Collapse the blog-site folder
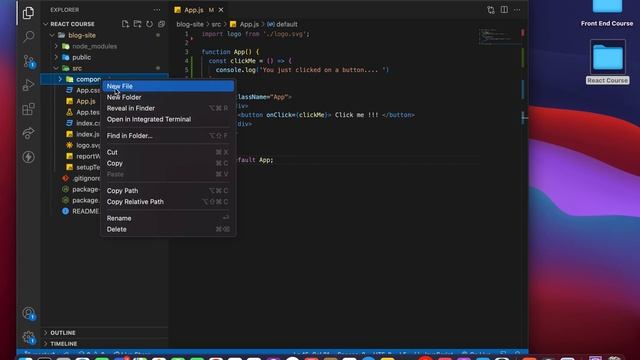 click(52, 36)
